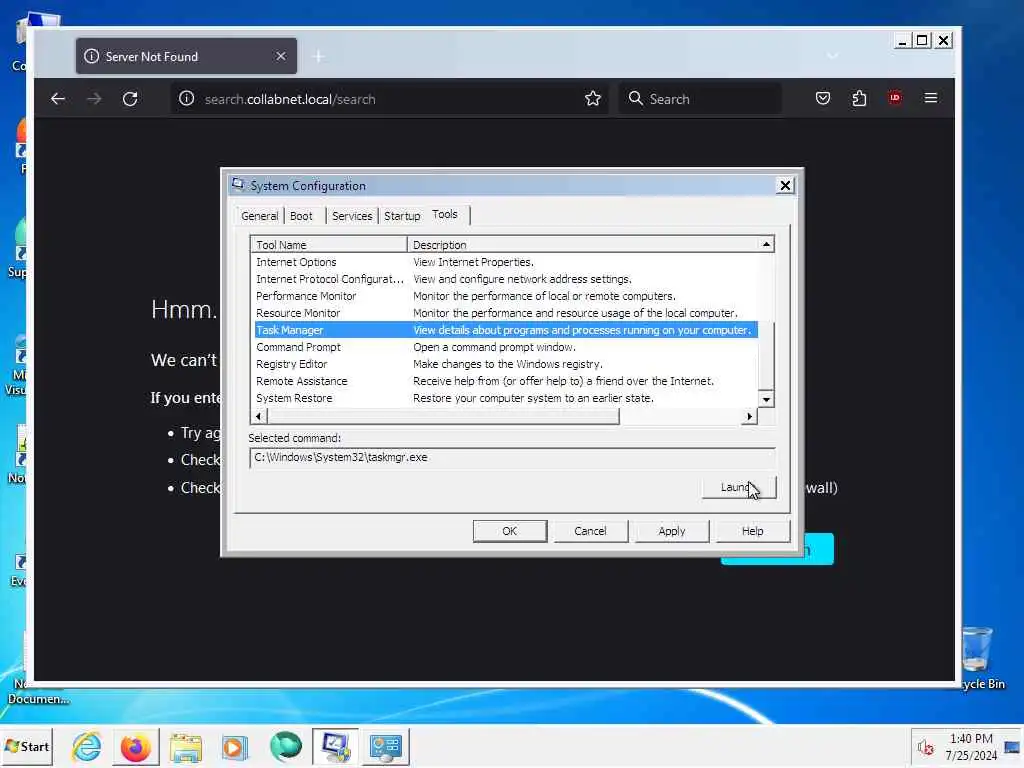Select Internet Protocol Configuration tool row
Screen dimensions: 1024x768
click(x=505, y=279)
